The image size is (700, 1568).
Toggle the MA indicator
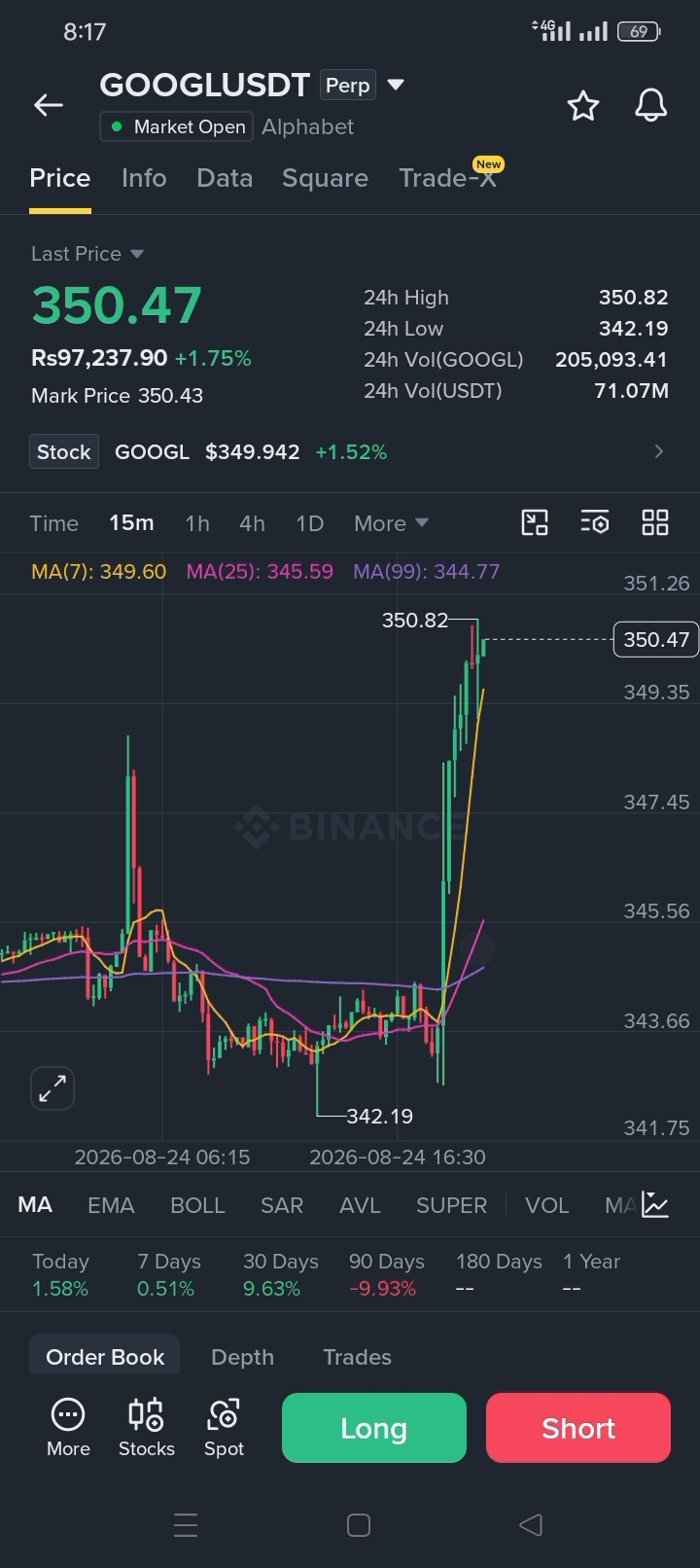click(x=35, y=1205)
